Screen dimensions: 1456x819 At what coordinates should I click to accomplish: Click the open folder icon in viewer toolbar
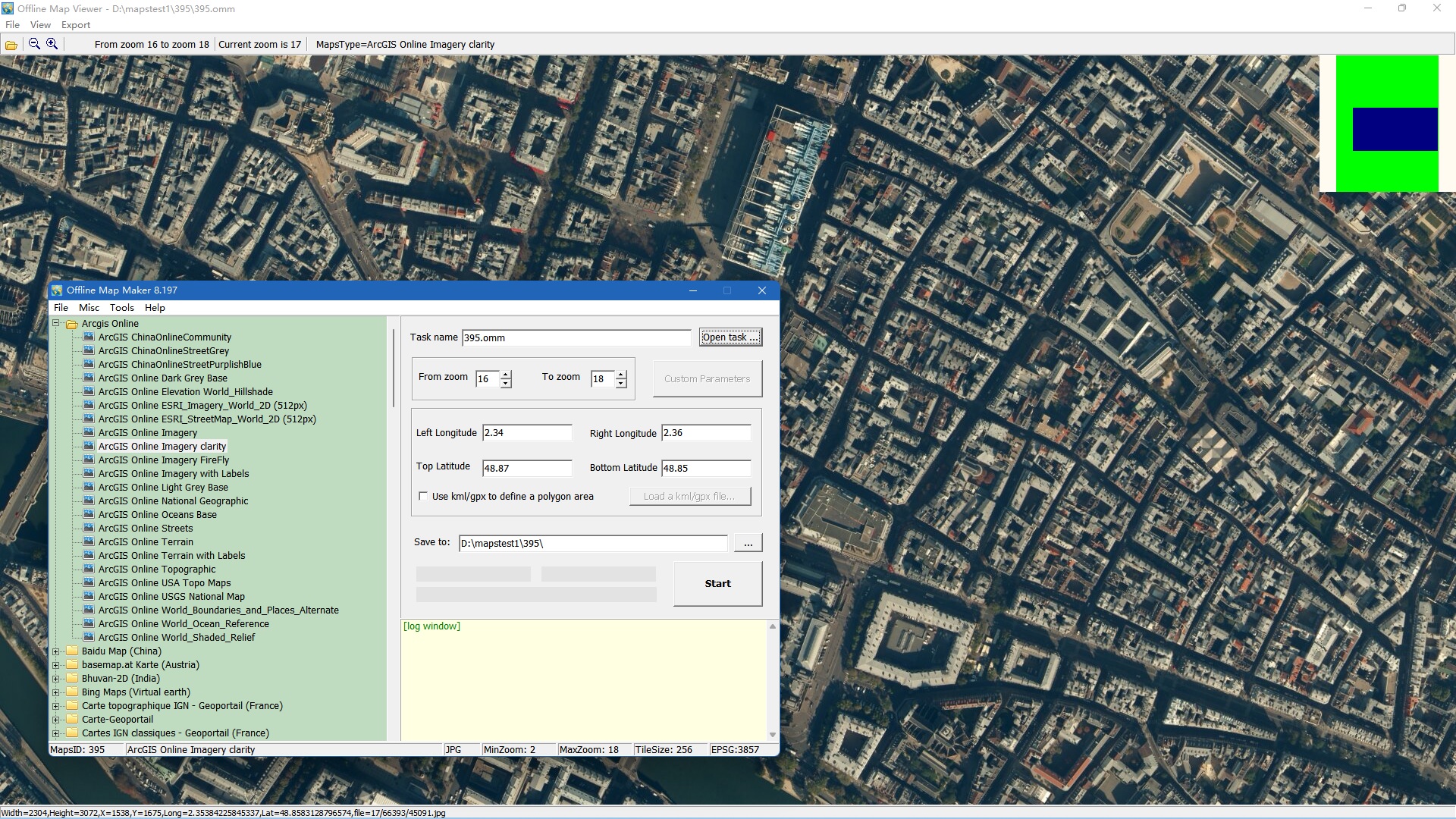pyautogui.click(x=11, y=45)
